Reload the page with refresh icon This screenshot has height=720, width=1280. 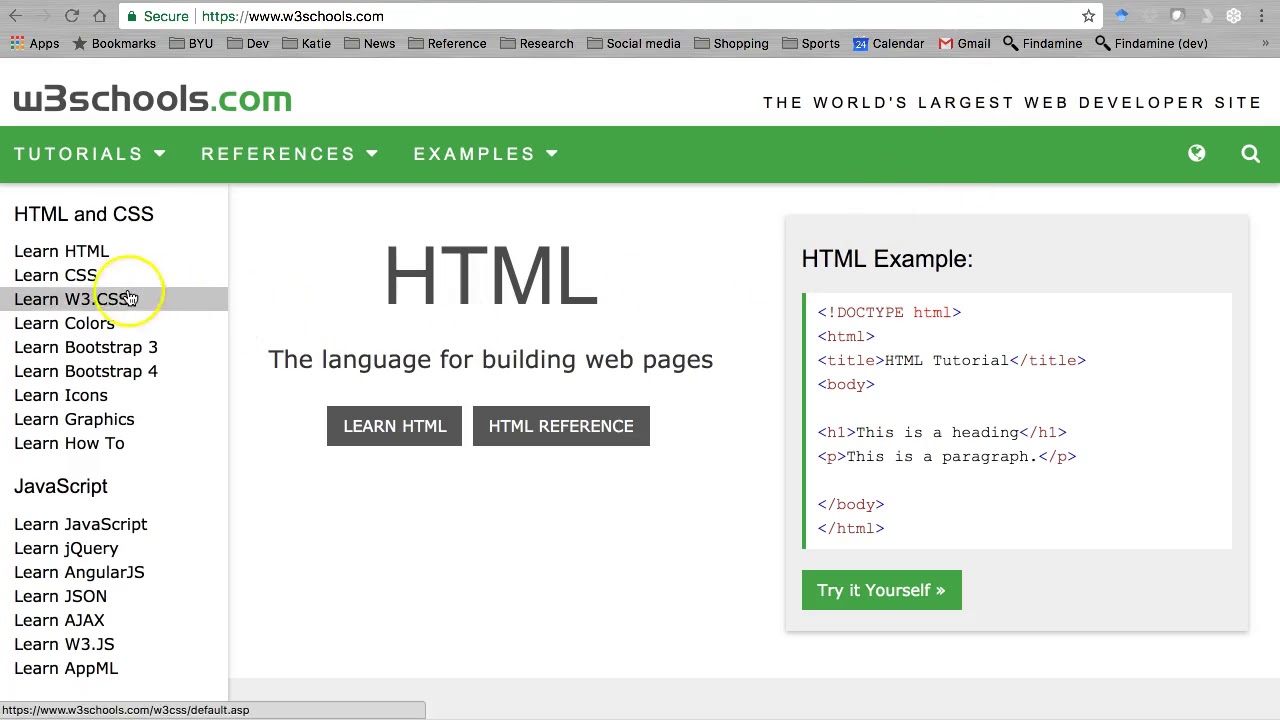(x=72, y=16)
